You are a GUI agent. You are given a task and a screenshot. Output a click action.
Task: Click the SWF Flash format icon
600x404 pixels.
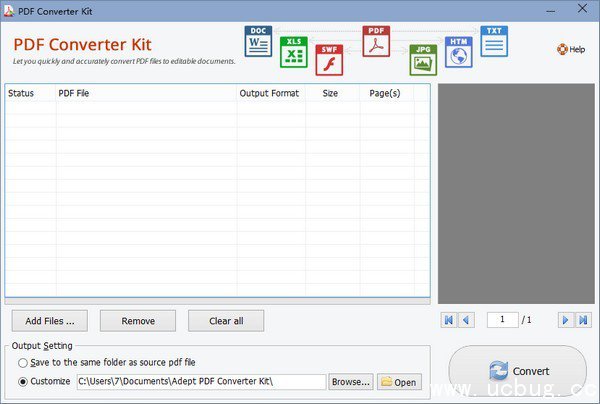329,61
